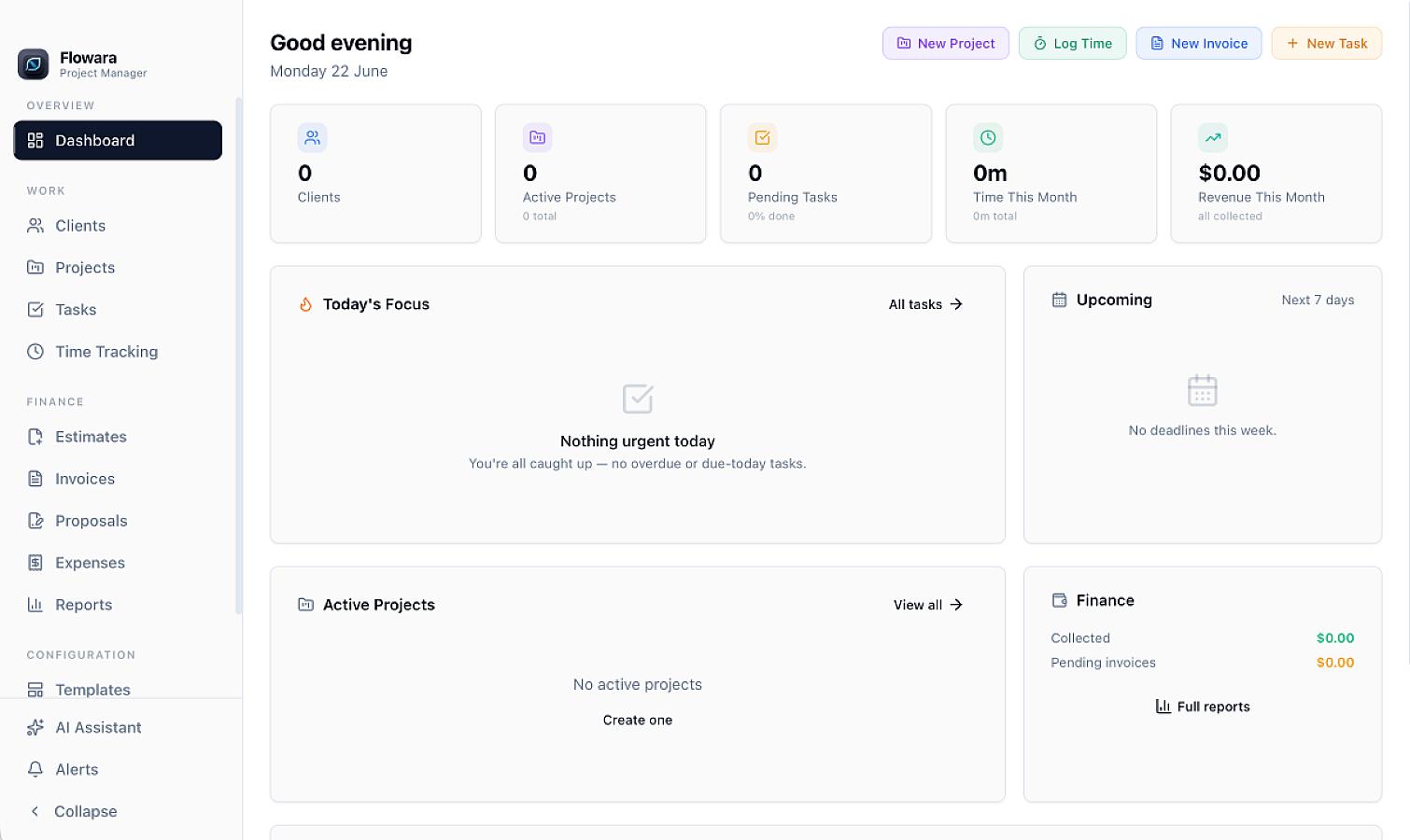This screenshot has height=840, width=1410.
Task: Click the large empty-state checkbox icon
Action: click(x=638, y=399)
